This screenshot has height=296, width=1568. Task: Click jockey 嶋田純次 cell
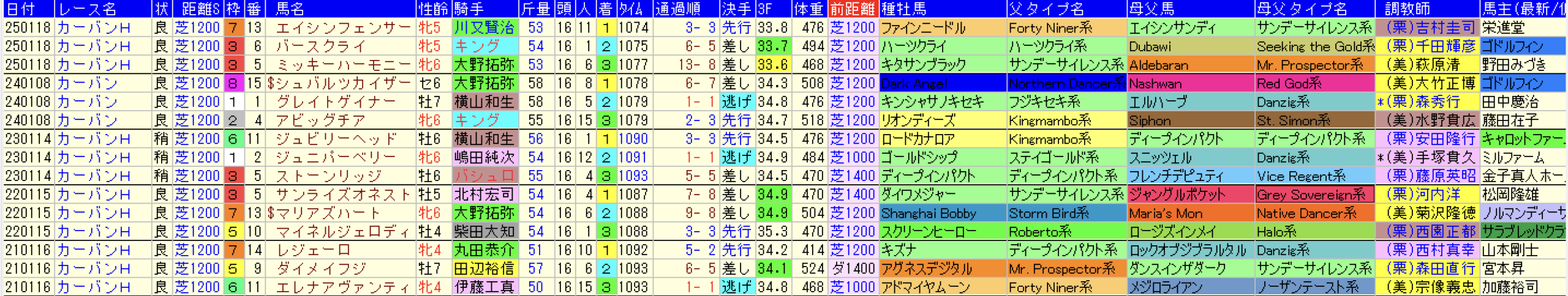click(484, 158)
